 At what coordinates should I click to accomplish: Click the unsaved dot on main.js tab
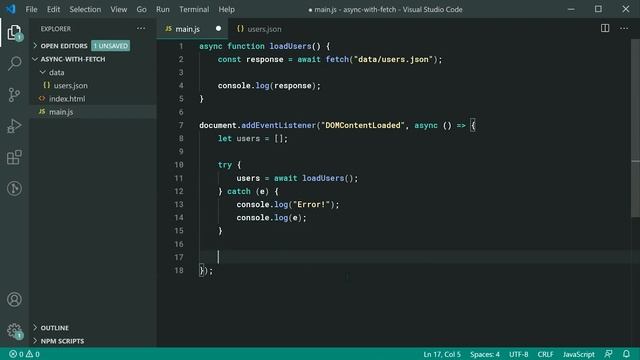tap(218, 29)
